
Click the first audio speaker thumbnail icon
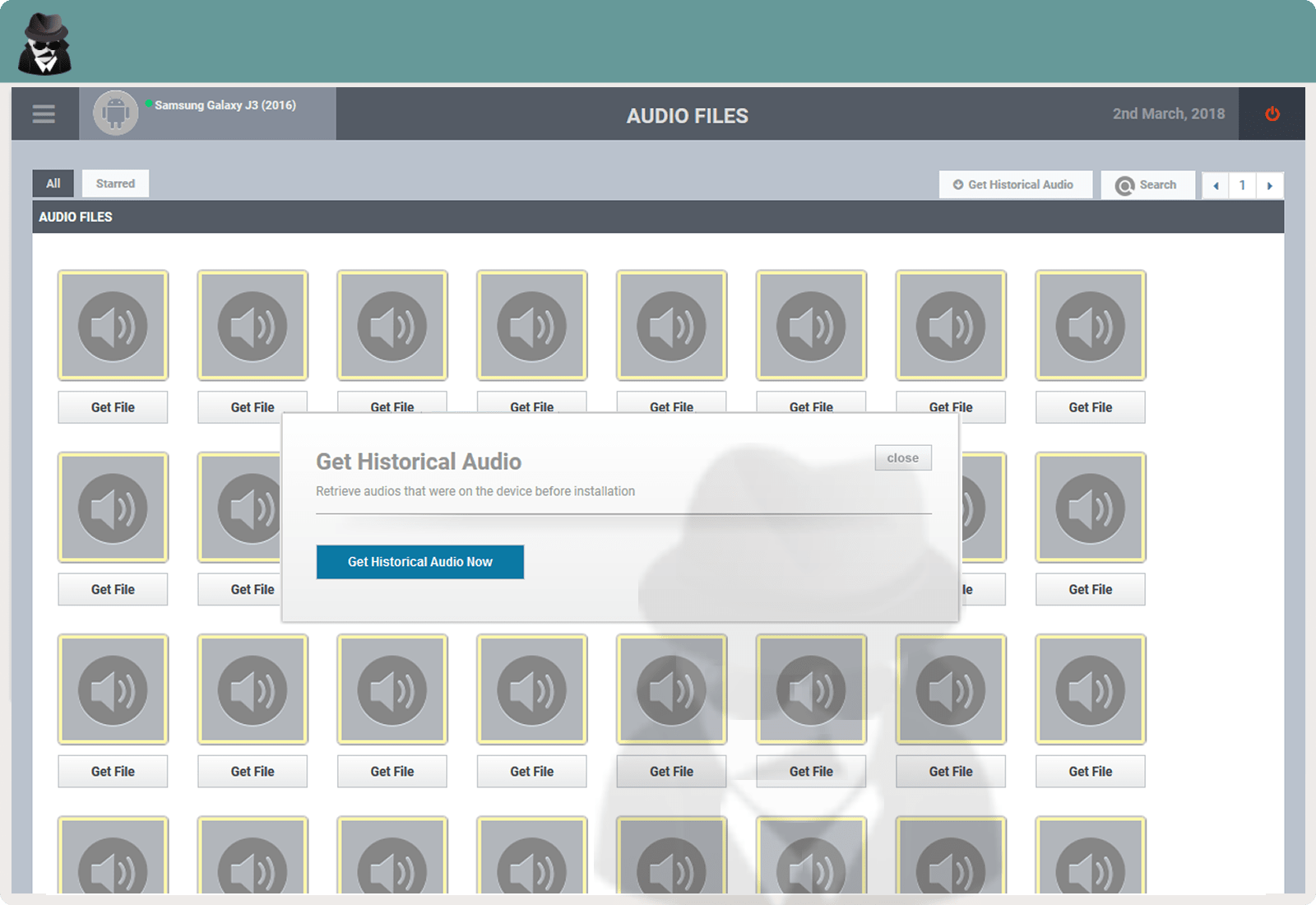pos(113,324)
